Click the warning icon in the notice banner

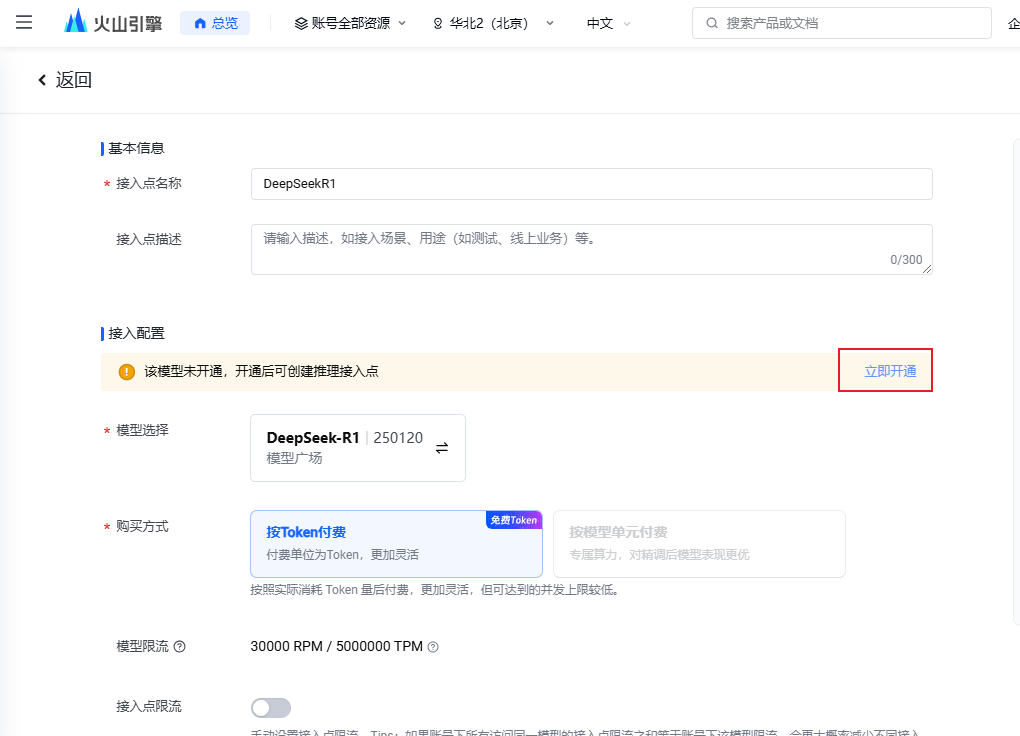[126, 371]
